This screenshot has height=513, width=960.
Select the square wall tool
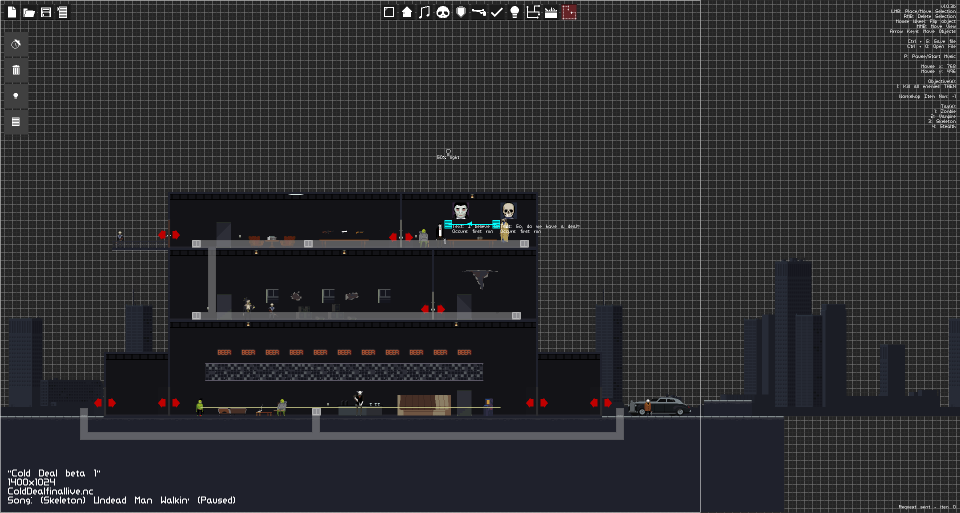click(389, 12)
